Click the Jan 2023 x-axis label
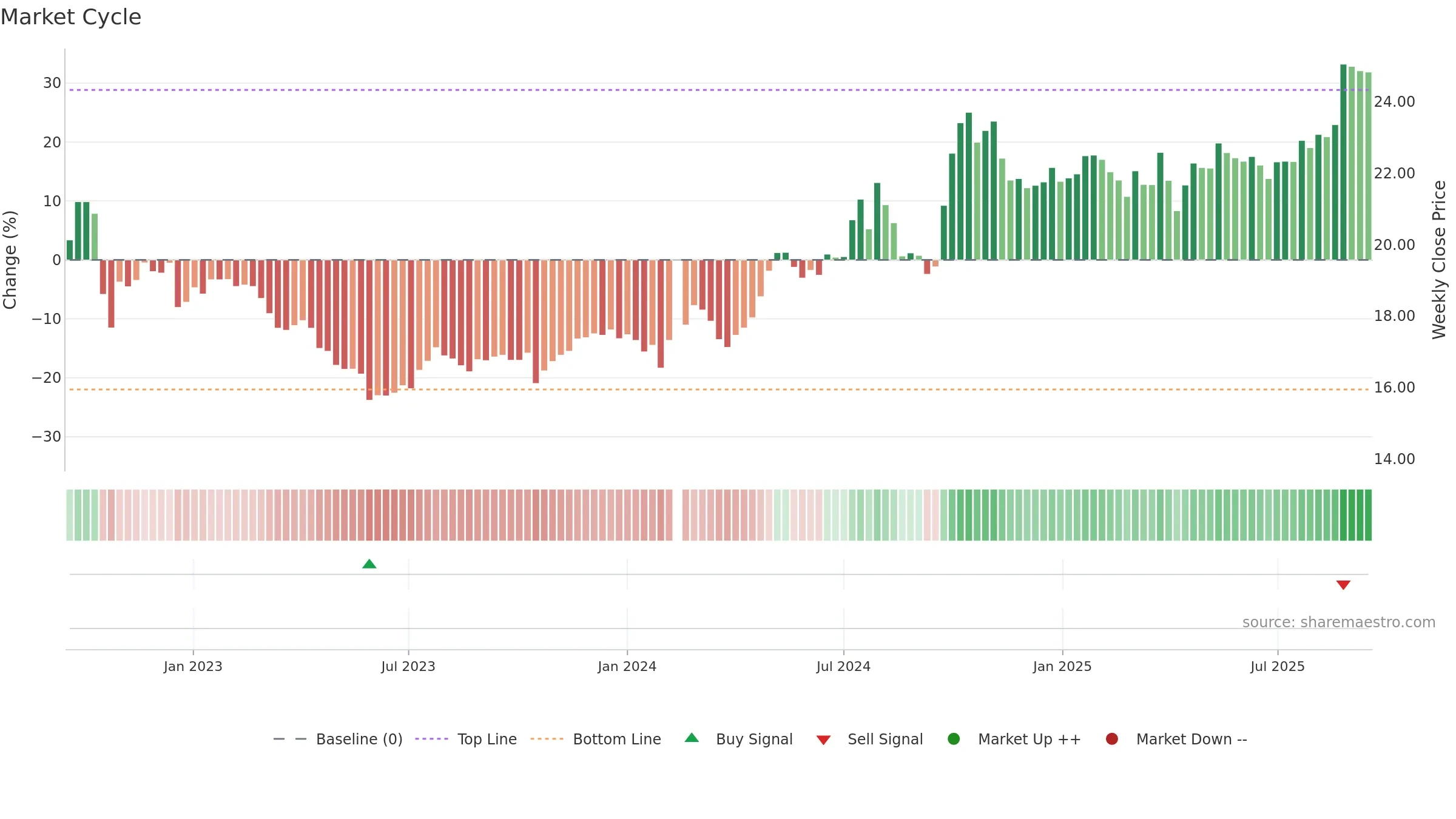Screen dimensions: 1456x819 [193, 666]
